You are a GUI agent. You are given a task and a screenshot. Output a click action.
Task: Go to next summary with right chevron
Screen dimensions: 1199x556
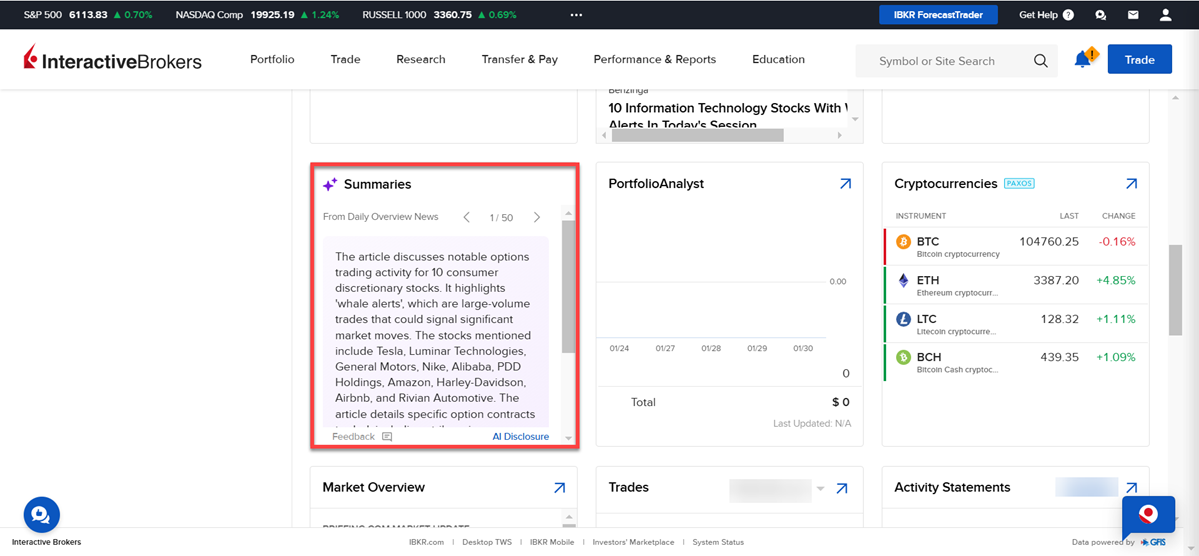pos(537,217)
